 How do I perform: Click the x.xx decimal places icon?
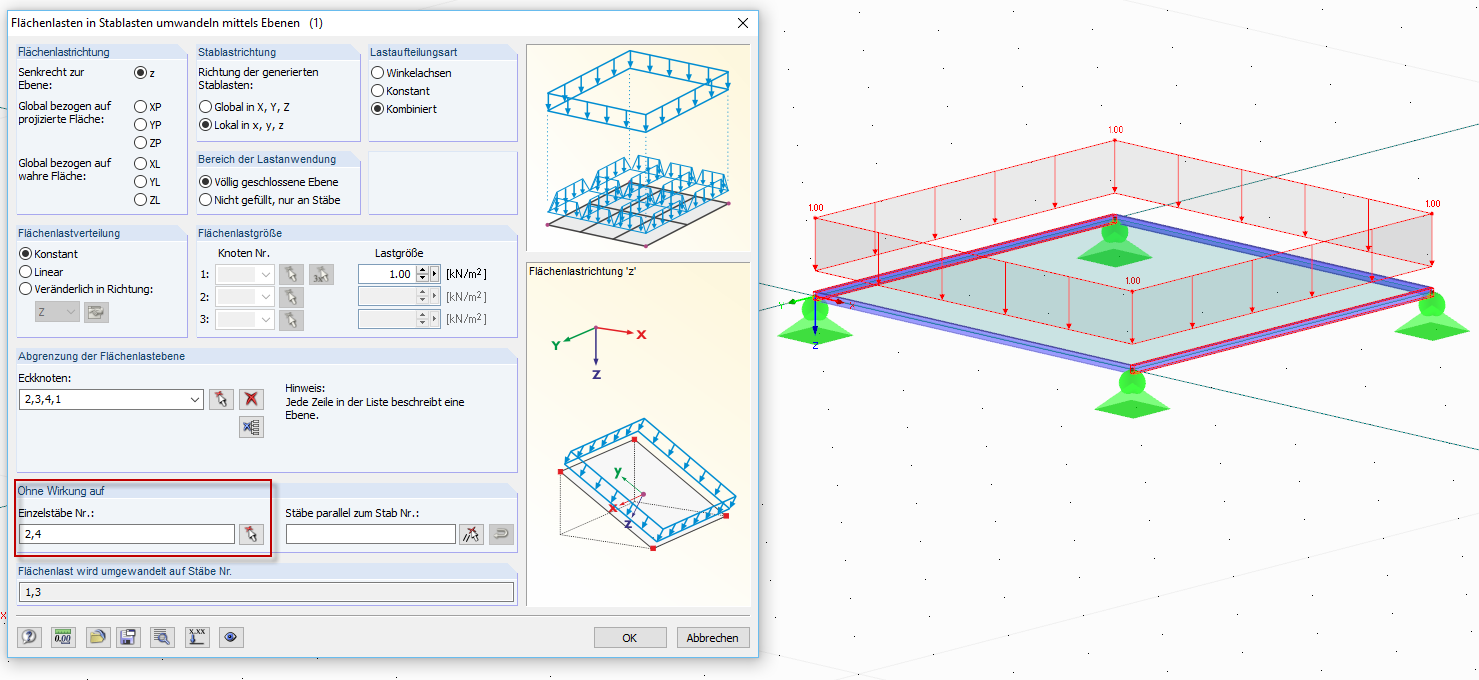tap(197, 637)
